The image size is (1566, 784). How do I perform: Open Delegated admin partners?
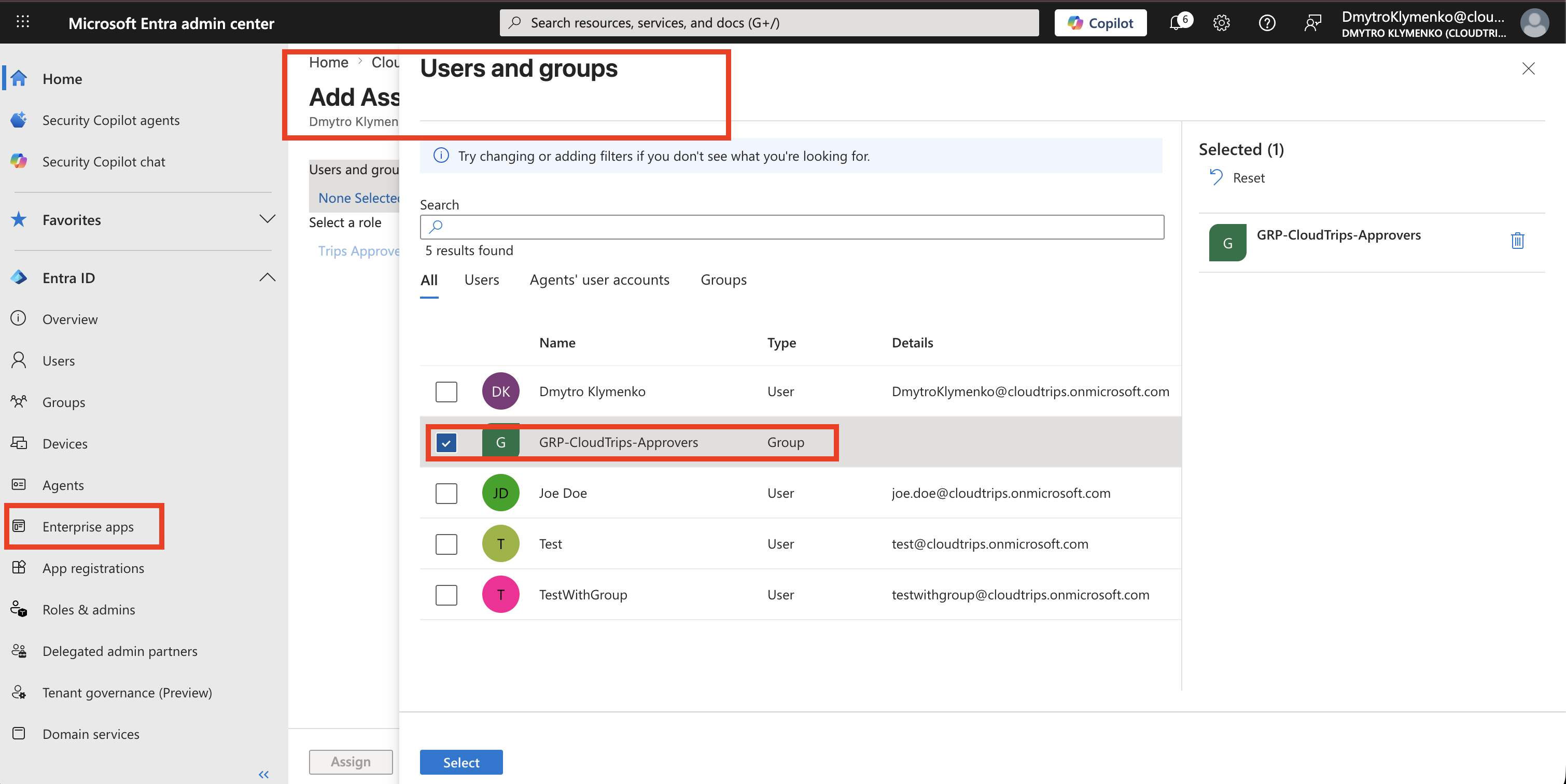point(120,651)
